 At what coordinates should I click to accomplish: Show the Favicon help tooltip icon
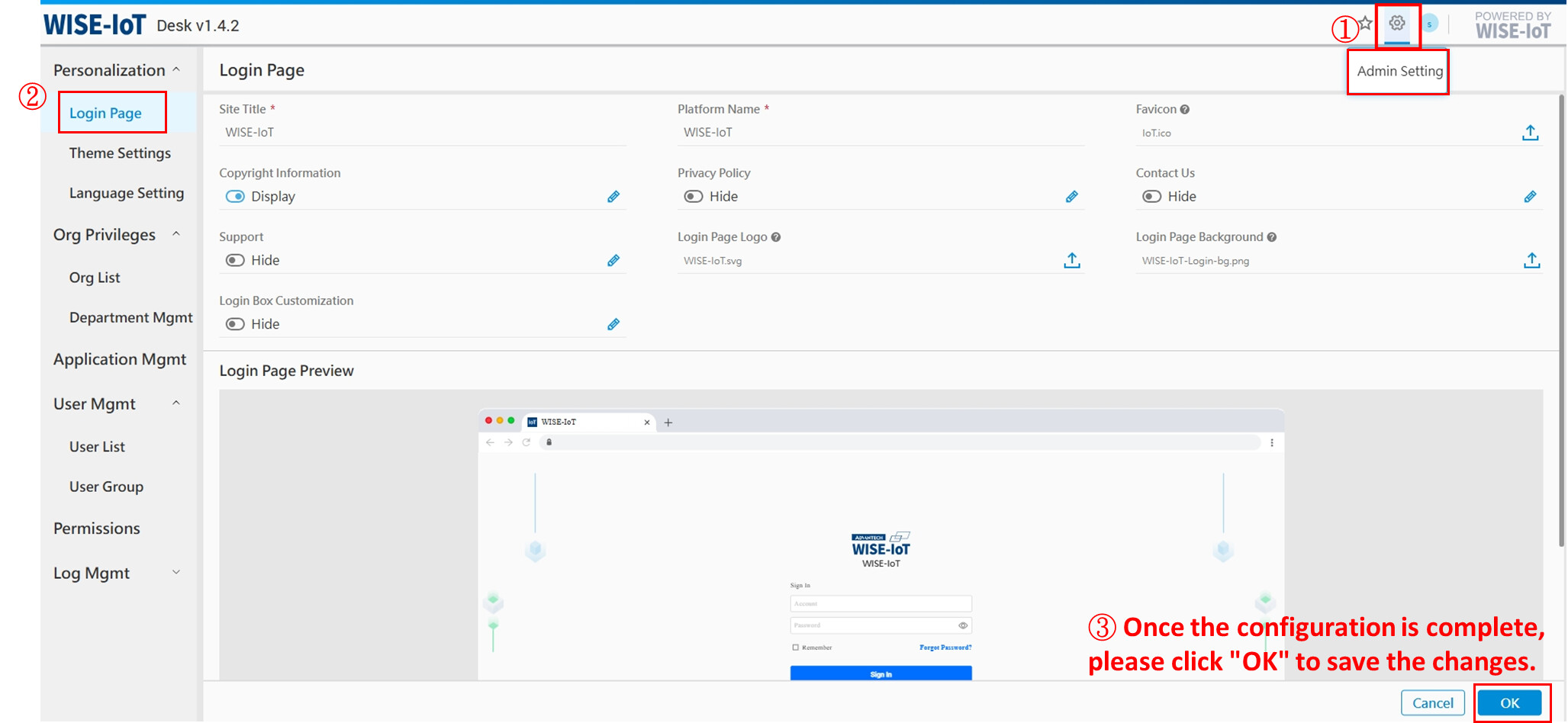pos(1185,110)
